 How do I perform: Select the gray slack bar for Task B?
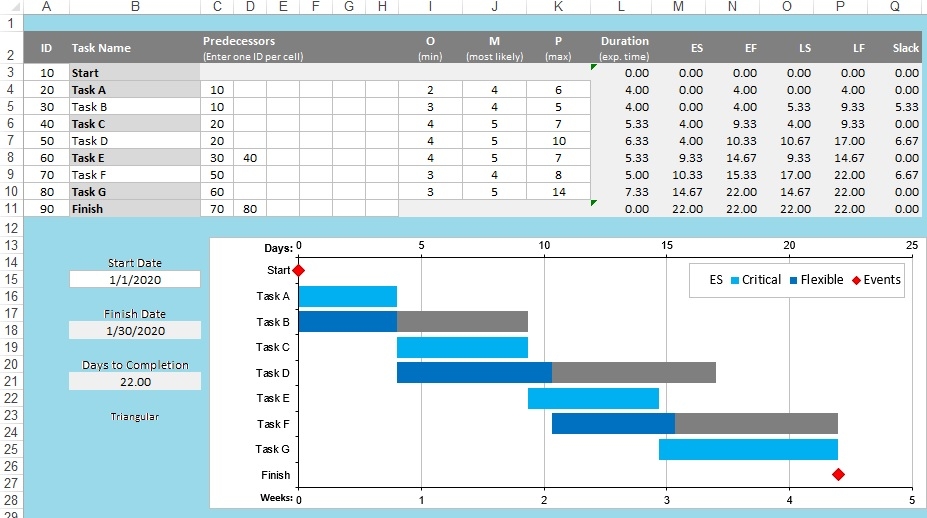pos(462,321)
